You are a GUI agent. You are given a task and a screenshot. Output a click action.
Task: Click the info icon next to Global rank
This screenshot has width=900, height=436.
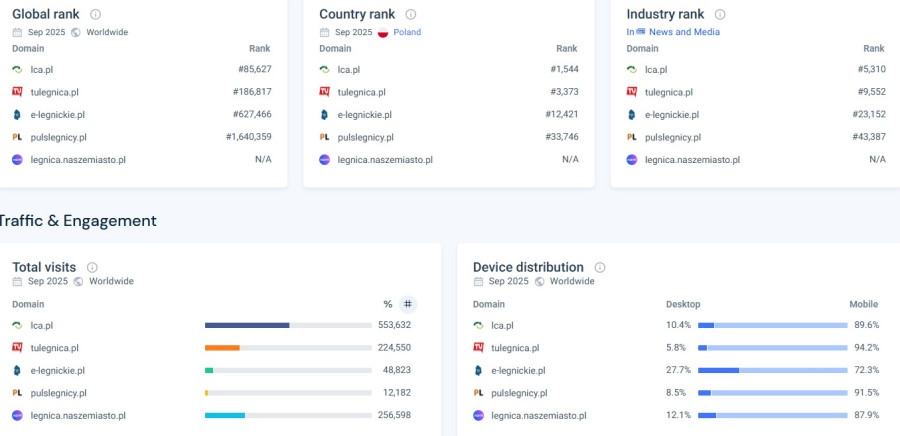(96, 15)
